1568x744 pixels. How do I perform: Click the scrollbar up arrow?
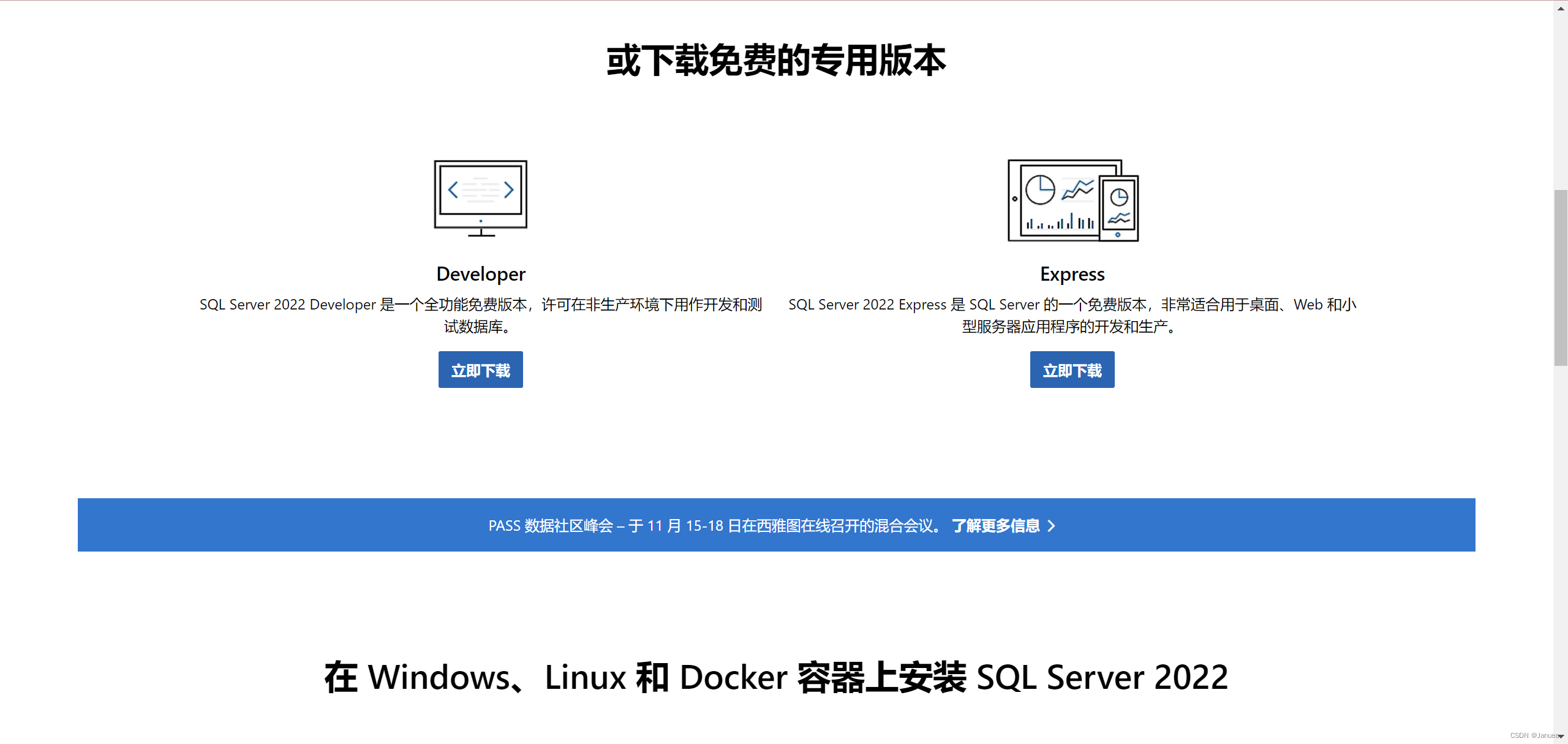coord(1561,8)
